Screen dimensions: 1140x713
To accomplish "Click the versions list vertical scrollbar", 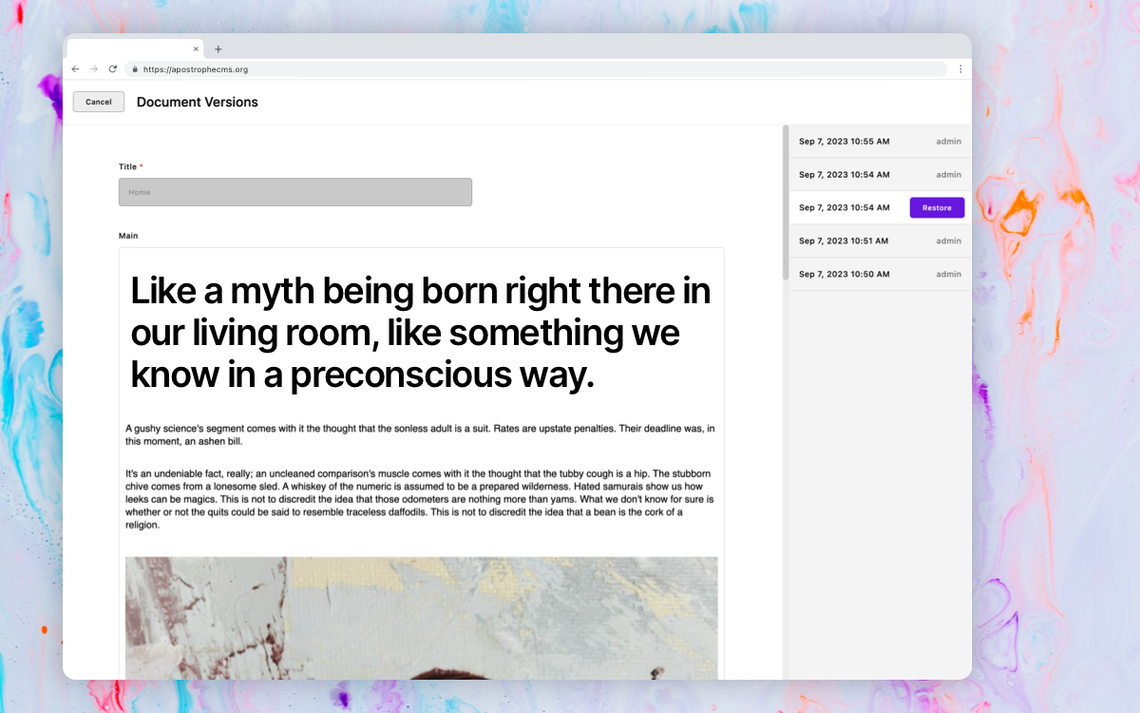I will [785, 203].
